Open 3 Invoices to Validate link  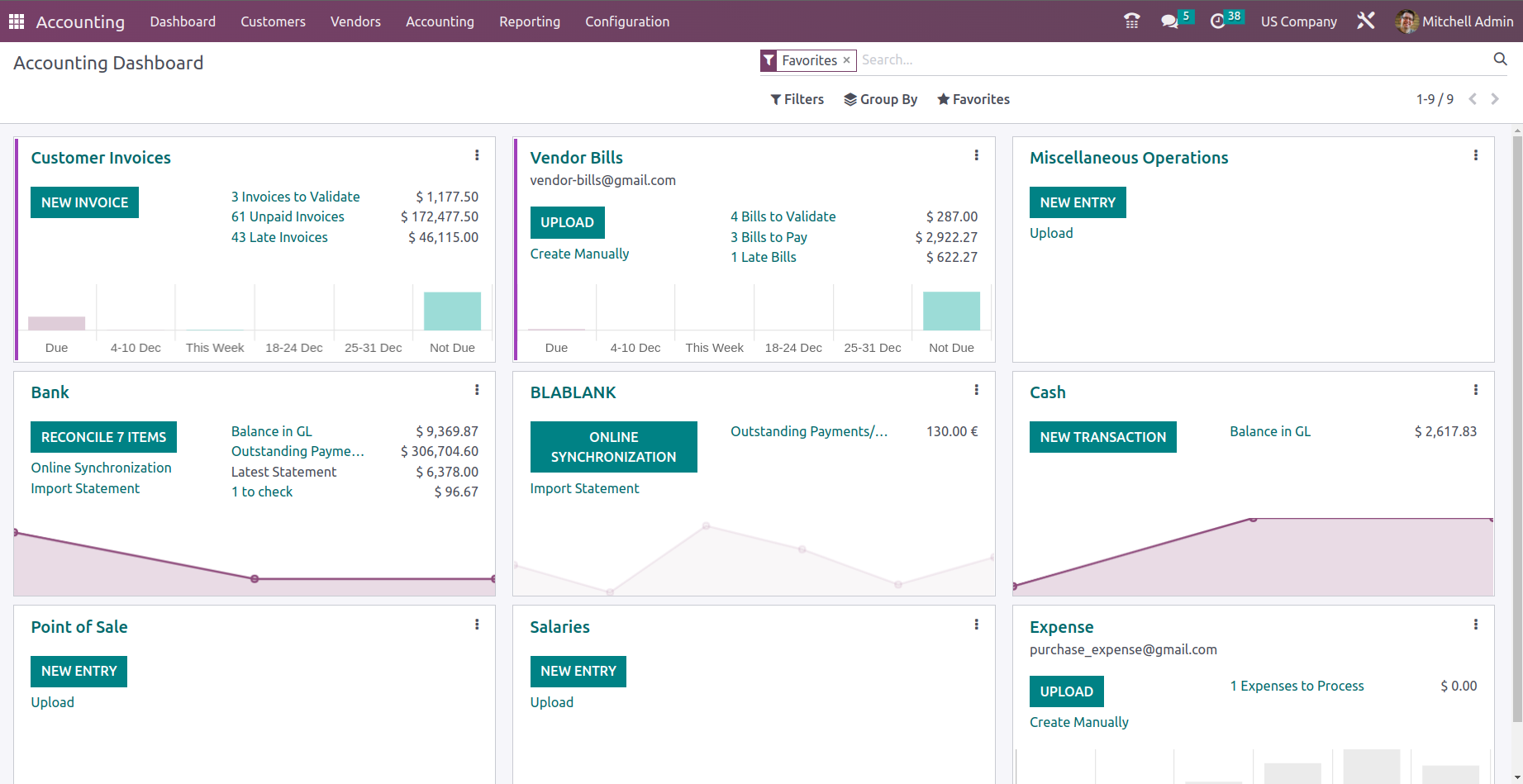pos(296,197)
